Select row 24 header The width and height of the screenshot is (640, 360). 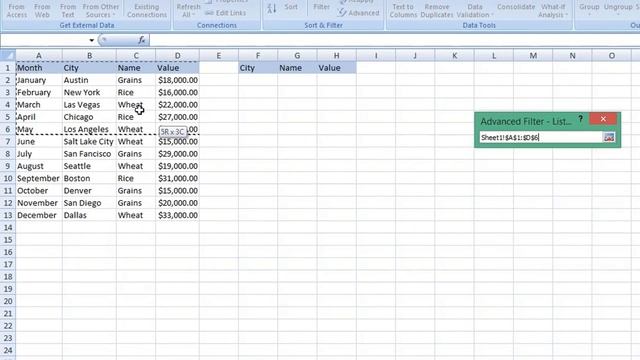8,350
